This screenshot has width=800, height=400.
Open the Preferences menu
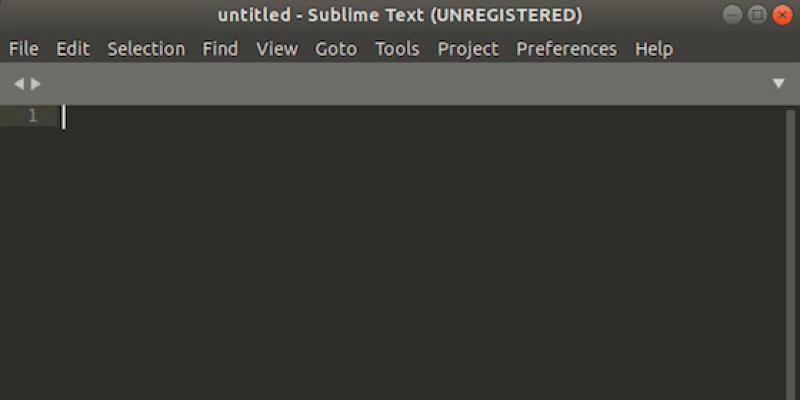566,48
